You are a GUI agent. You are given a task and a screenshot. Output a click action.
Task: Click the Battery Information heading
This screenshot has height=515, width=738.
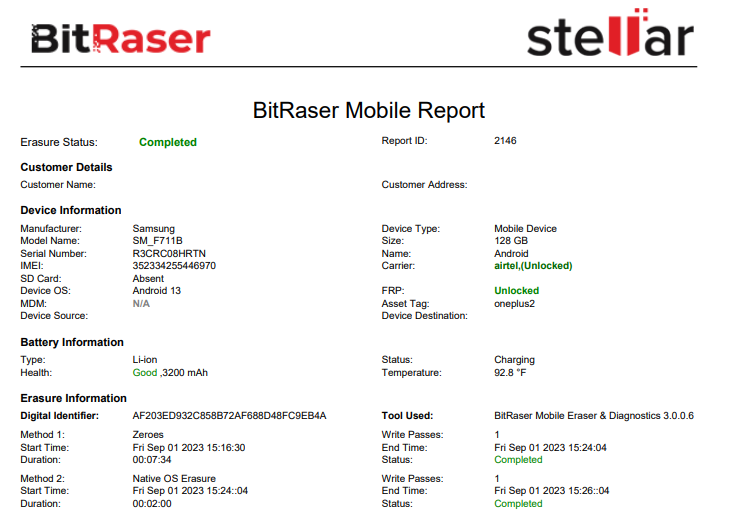pyautogui.click(x=72, y=342)
